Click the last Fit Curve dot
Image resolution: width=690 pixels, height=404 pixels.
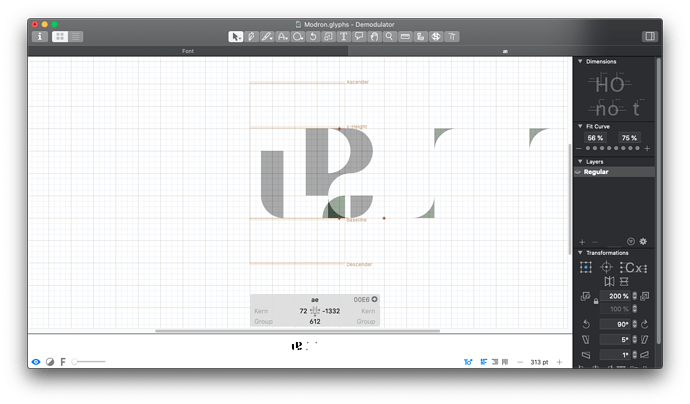click(637, 148)
